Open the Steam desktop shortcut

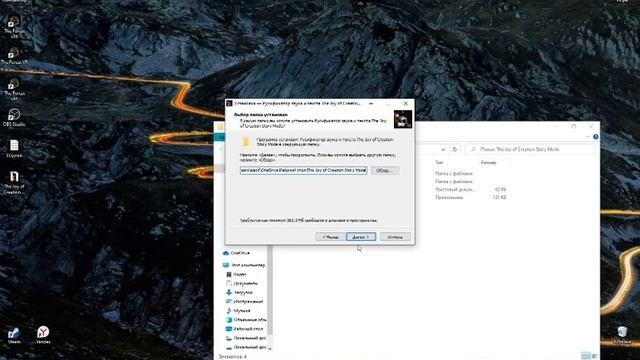(14, 336)
